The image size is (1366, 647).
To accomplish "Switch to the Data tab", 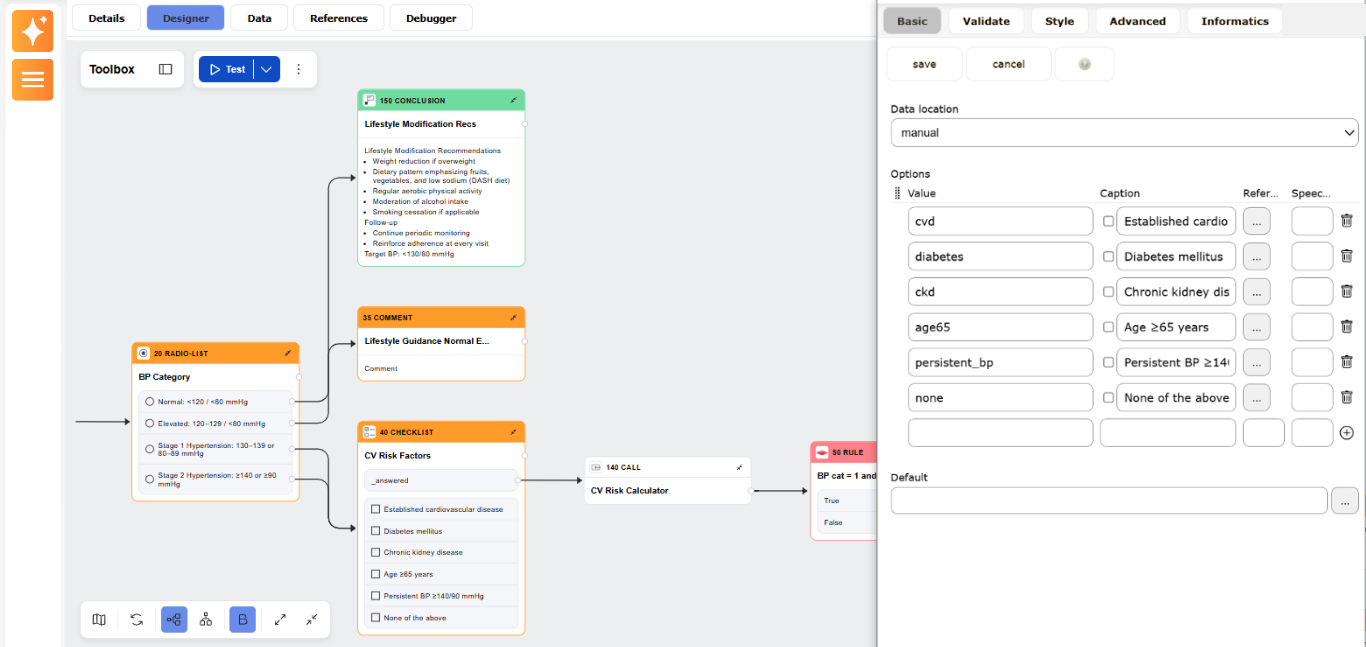I will coord(259,18).
